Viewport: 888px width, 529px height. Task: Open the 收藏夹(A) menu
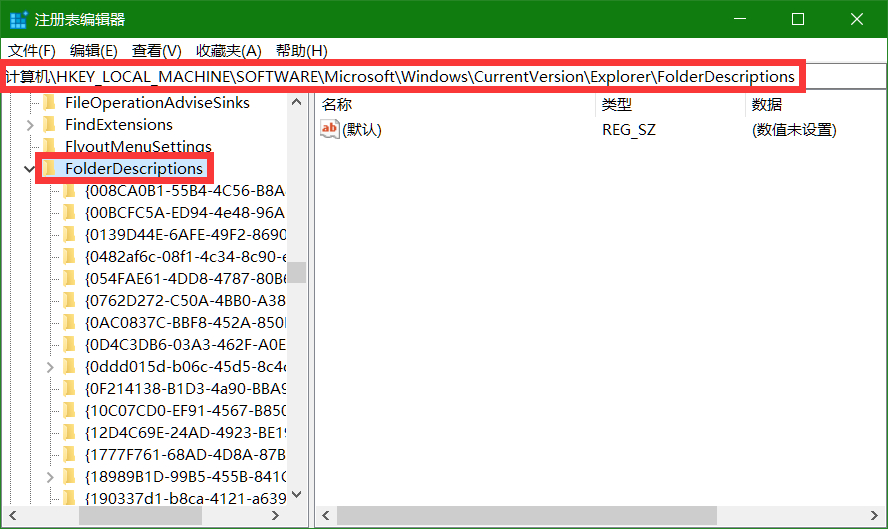pos(228,51)
